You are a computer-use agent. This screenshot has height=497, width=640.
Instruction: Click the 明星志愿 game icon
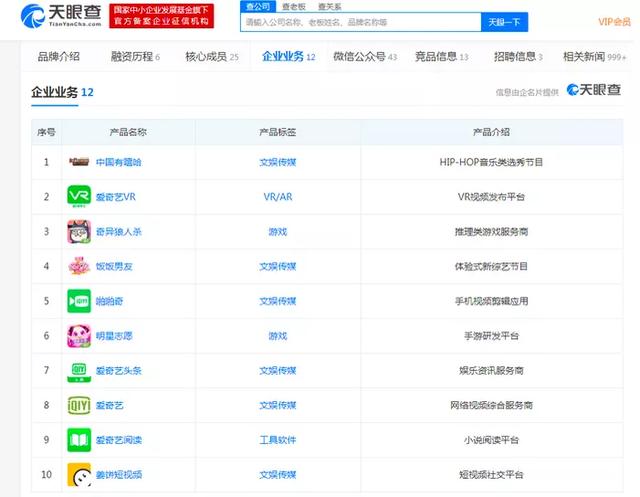pos(79,336)
